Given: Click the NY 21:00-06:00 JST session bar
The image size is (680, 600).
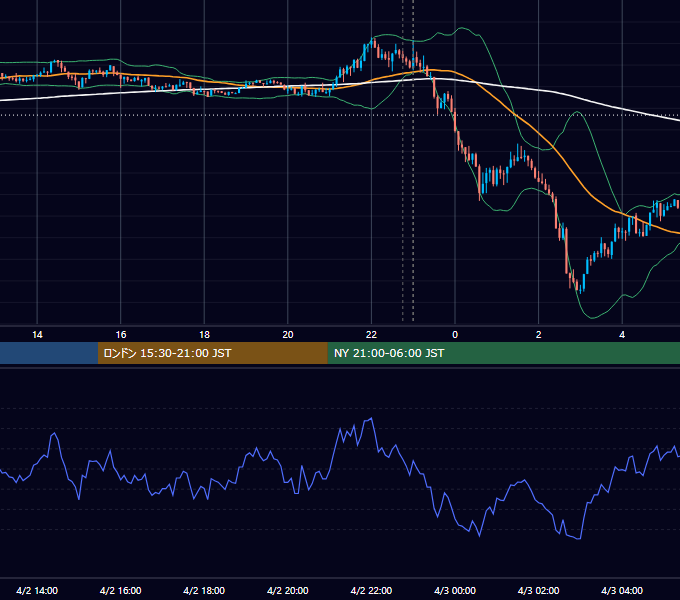Looking at the screenshot, I should (x=503, y=353).
